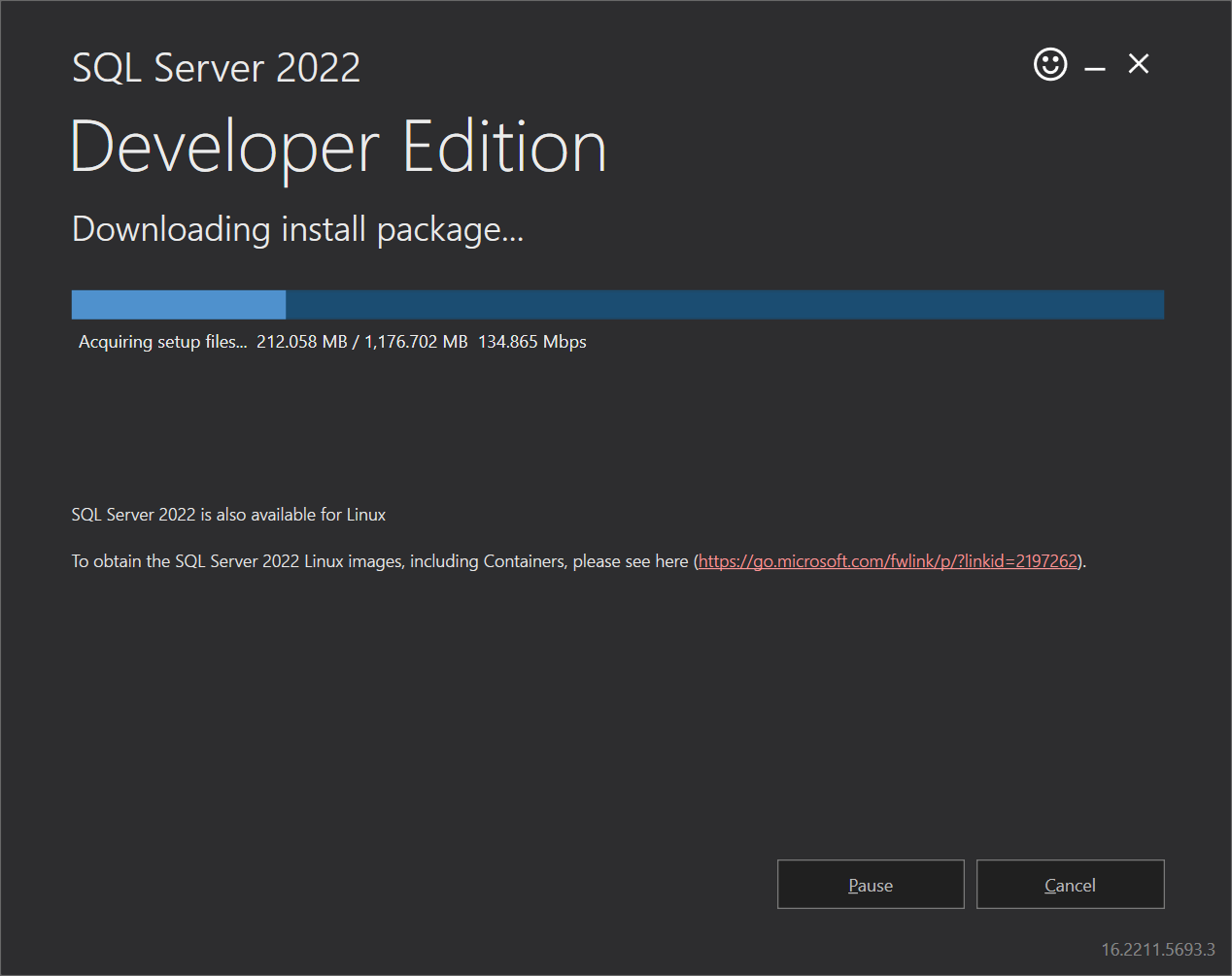Click the 'Downloading install package...' heading
Image resolution: width=1232 pixels, height=976 pixels.
click(298, 230)
